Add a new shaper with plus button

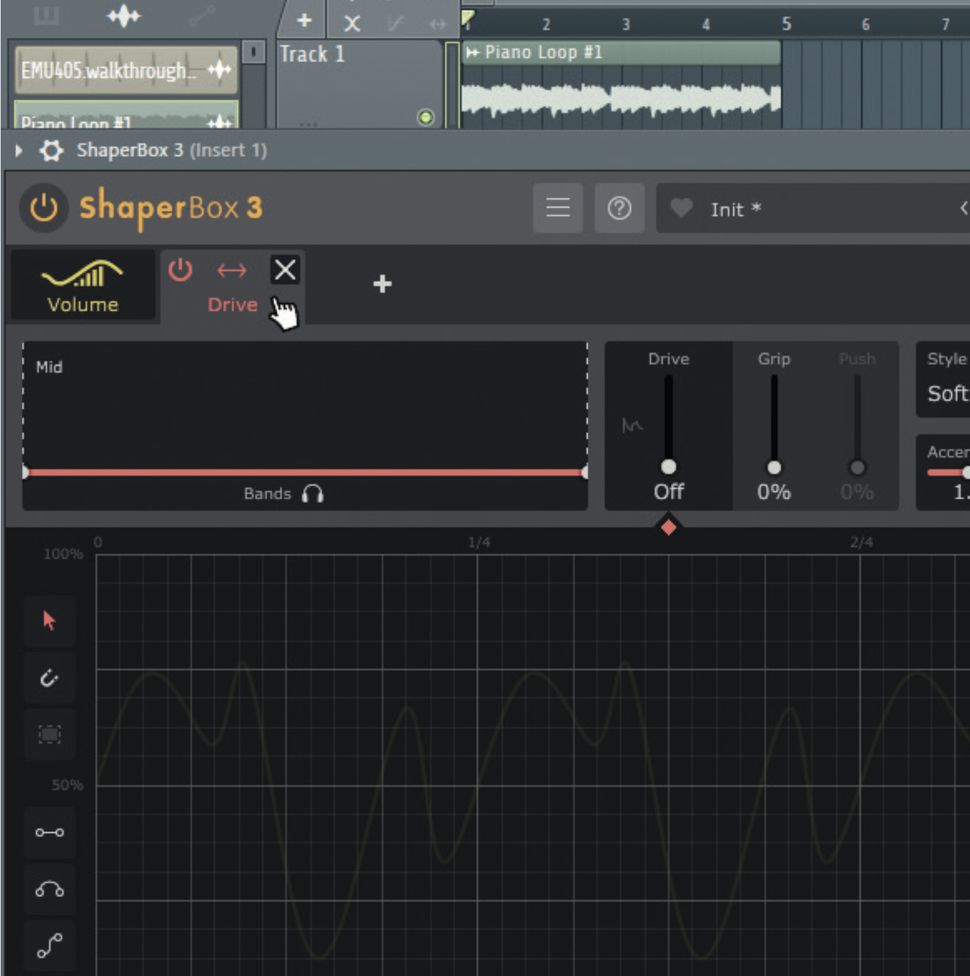pyautogui.click(x=382, y=284)
